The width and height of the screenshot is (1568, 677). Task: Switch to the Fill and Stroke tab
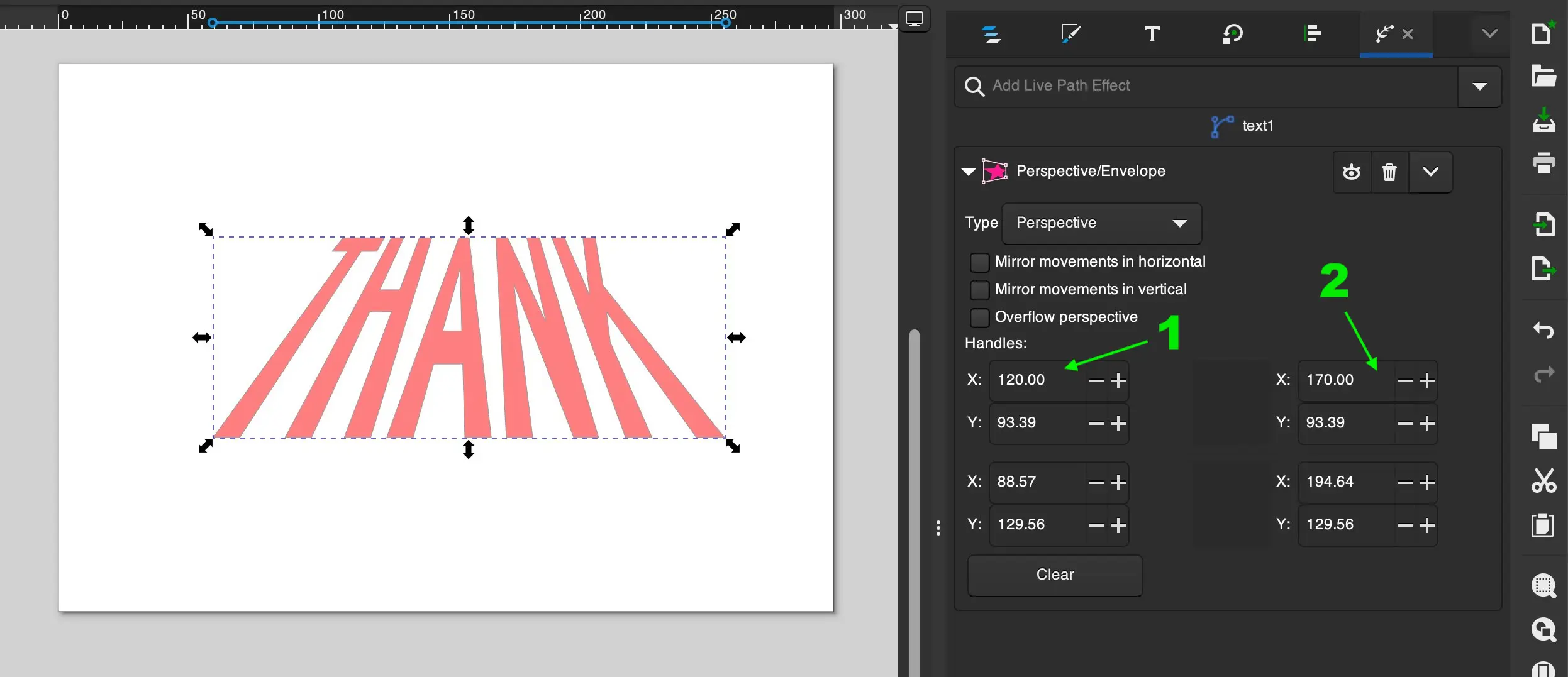(x=1070, y=34)
